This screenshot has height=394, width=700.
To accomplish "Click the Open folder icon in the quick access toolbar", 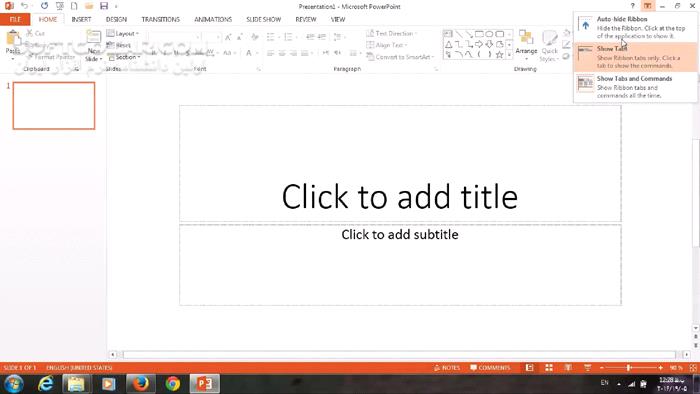I will [89, 6].
